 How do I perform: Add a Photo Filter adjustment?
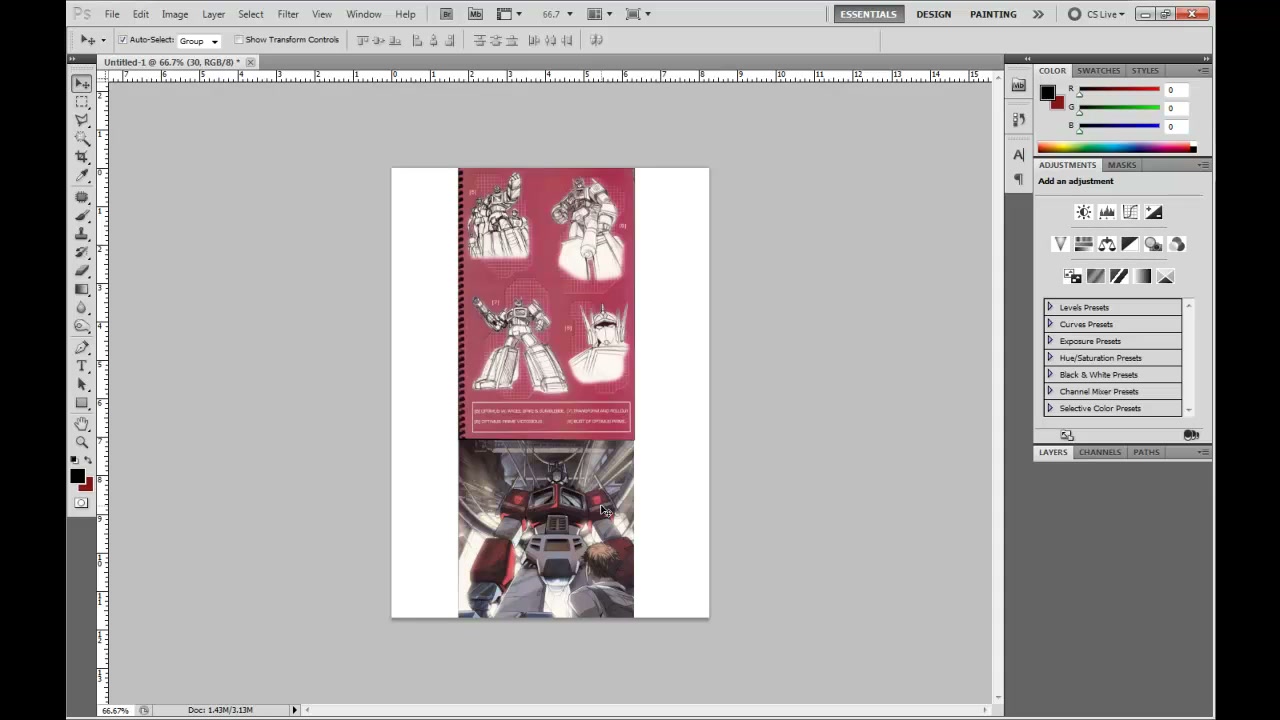pyautogui.click(x=1154, y=244)
